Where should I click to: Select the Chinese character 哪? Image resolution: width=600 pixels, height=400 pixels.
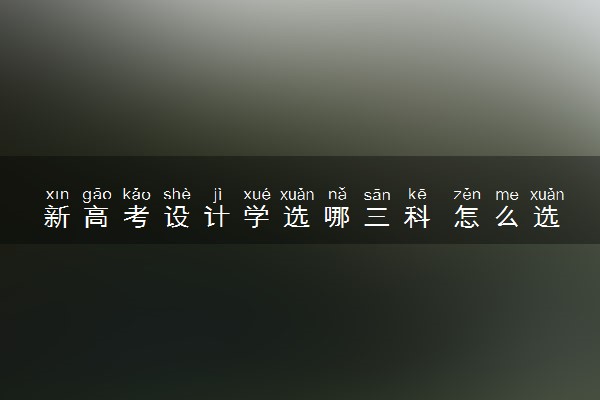point(337,217)
